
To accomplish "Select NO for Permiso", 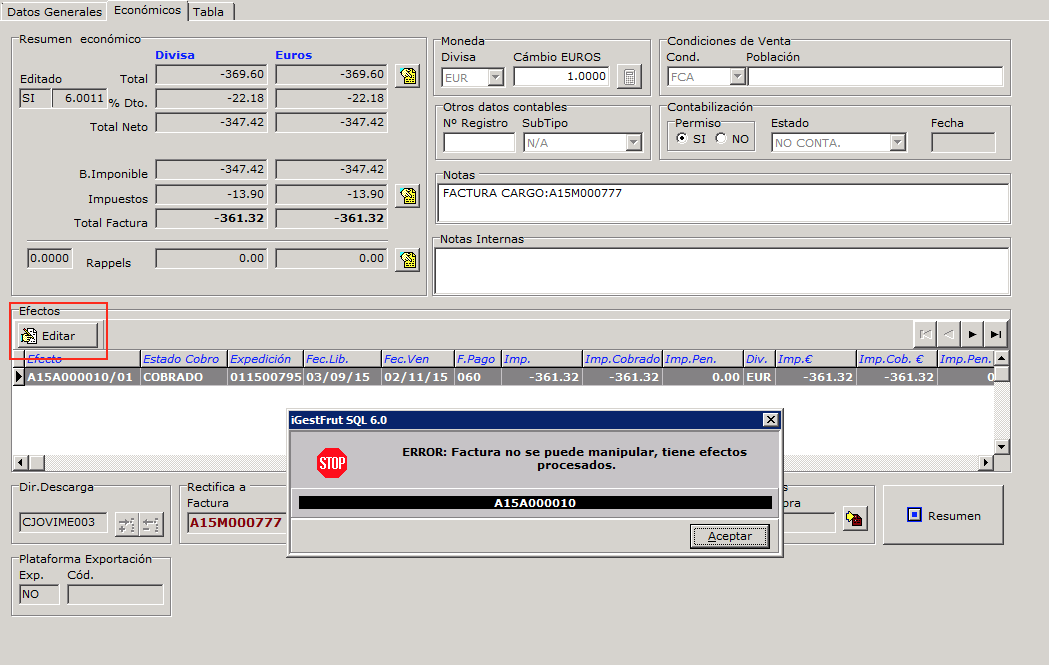I will [721, 139].
